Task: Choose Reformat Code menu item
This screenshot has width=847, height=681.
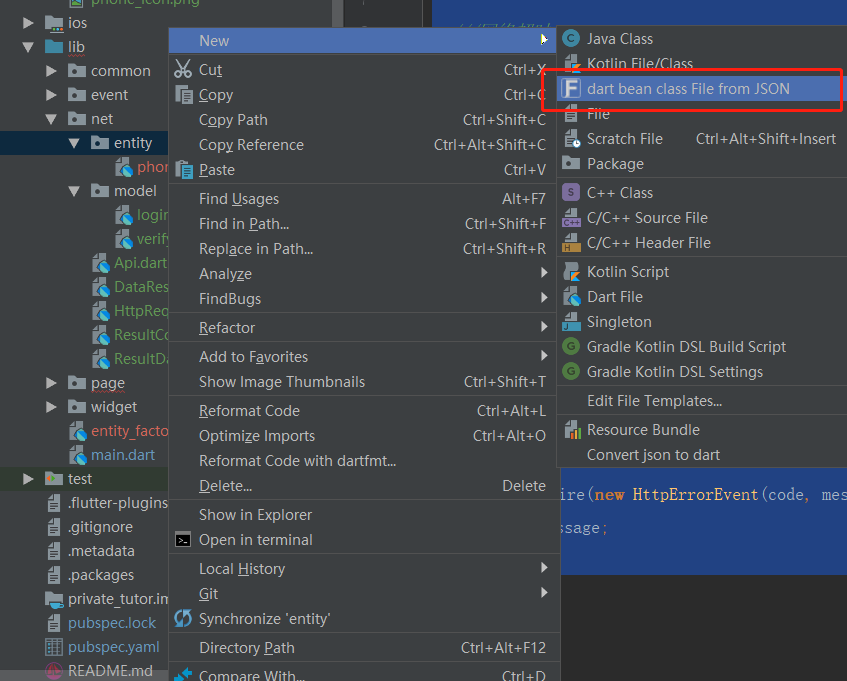Action: [x=362, y=411]
